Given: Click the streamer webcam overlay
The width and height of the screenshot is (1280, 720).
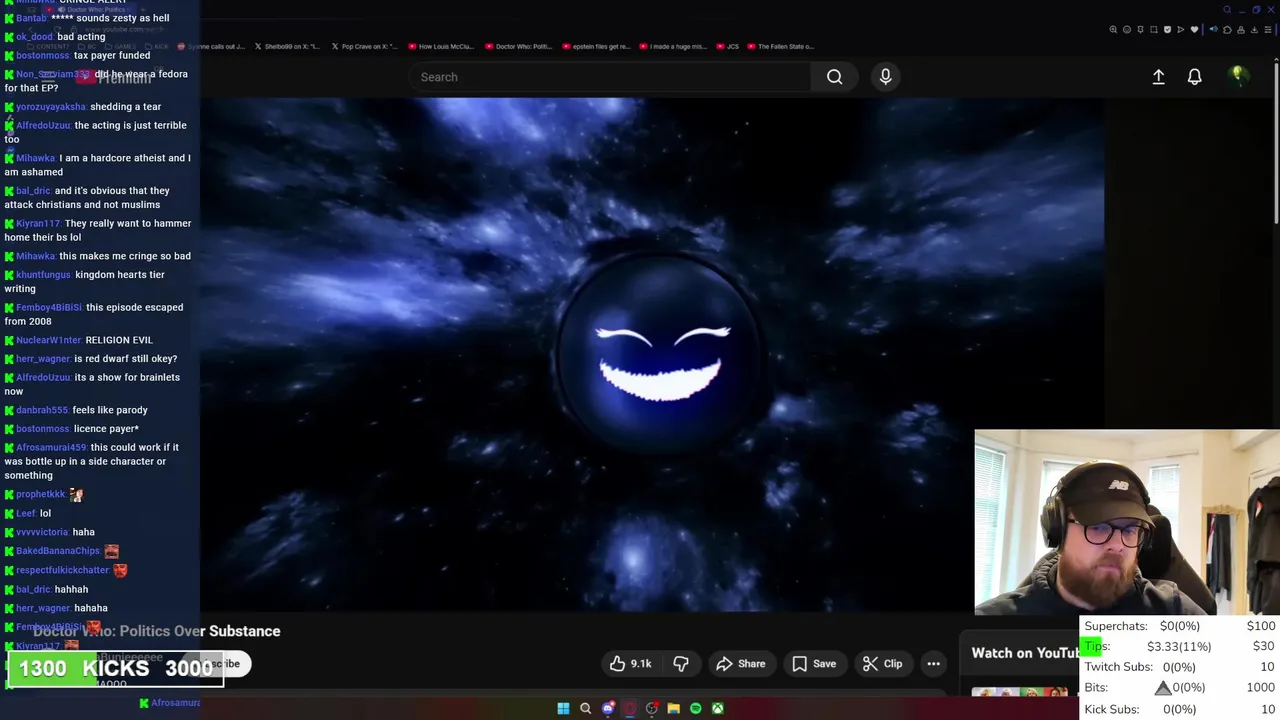Looking at the screenshot, I should [x=1127, y=522].
